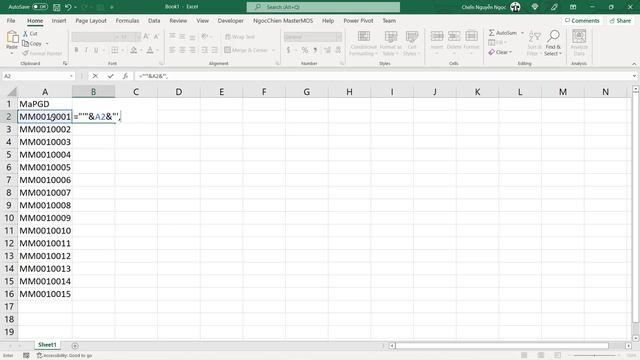Toggle Italic formatting

click(x=86, y=50)
